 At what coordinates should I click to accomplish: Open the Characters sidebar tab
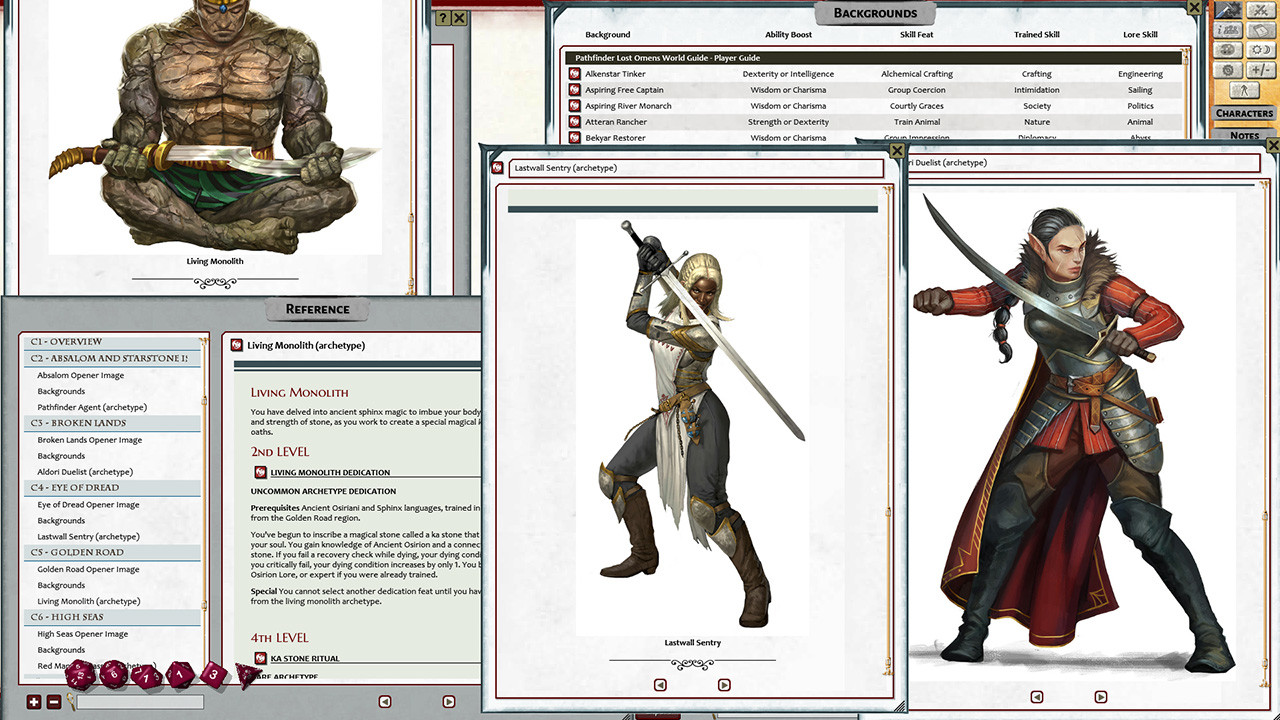pyautogui.click(x=1245, y=113)
